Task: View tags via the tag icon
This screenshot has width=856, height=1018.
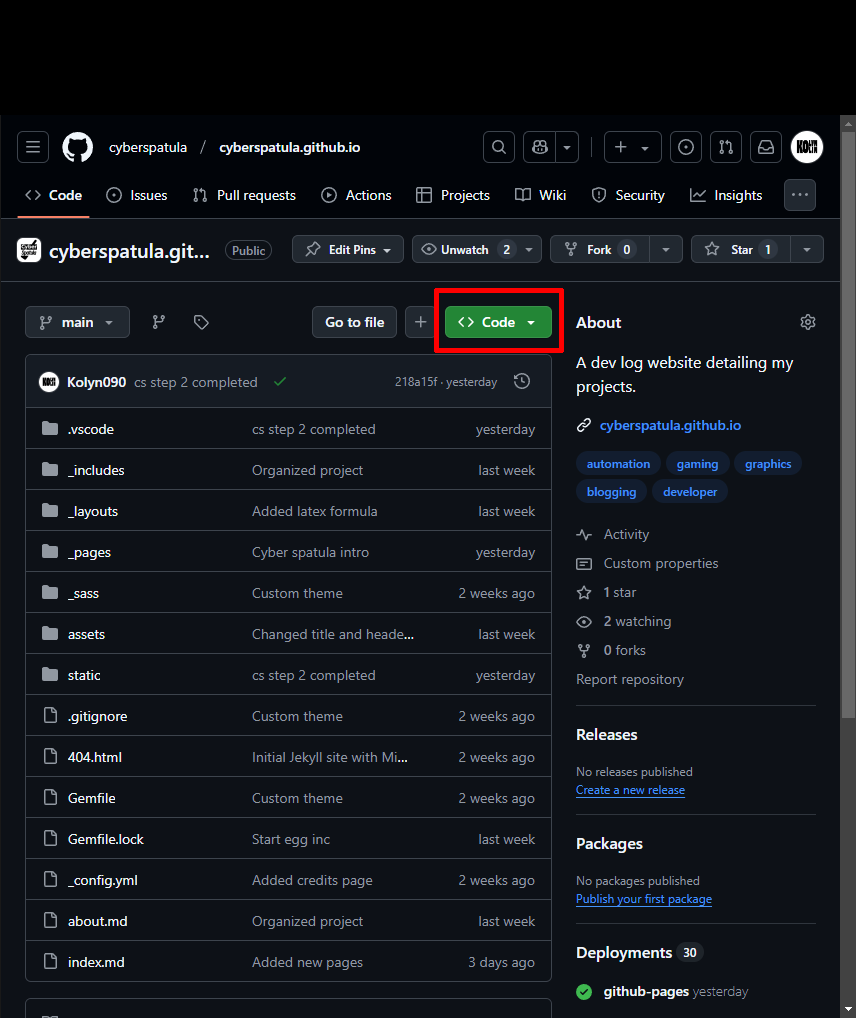Action: (201, 322)
